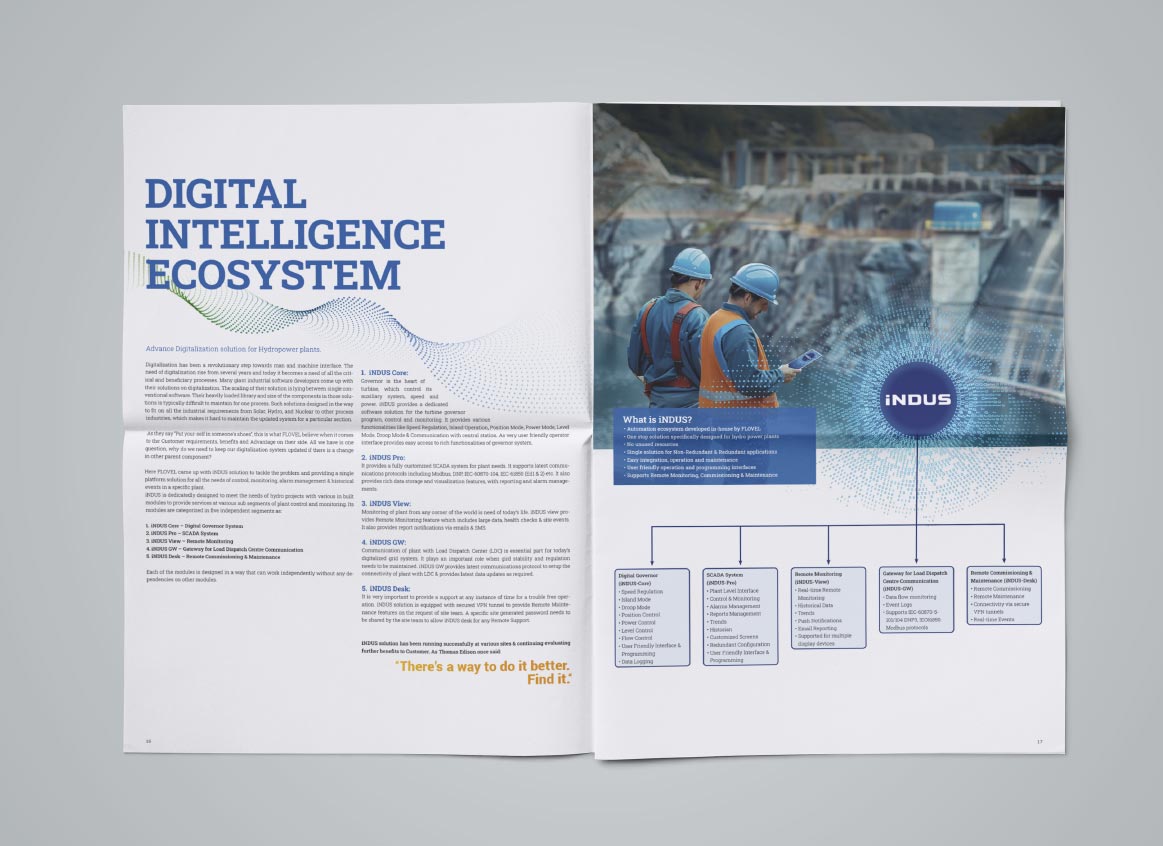The height and width of the screenshot is (846, 1163).
Task: Click the 'Digital Governor (iNDUS-Core)' box title
Action: (638, 579)
